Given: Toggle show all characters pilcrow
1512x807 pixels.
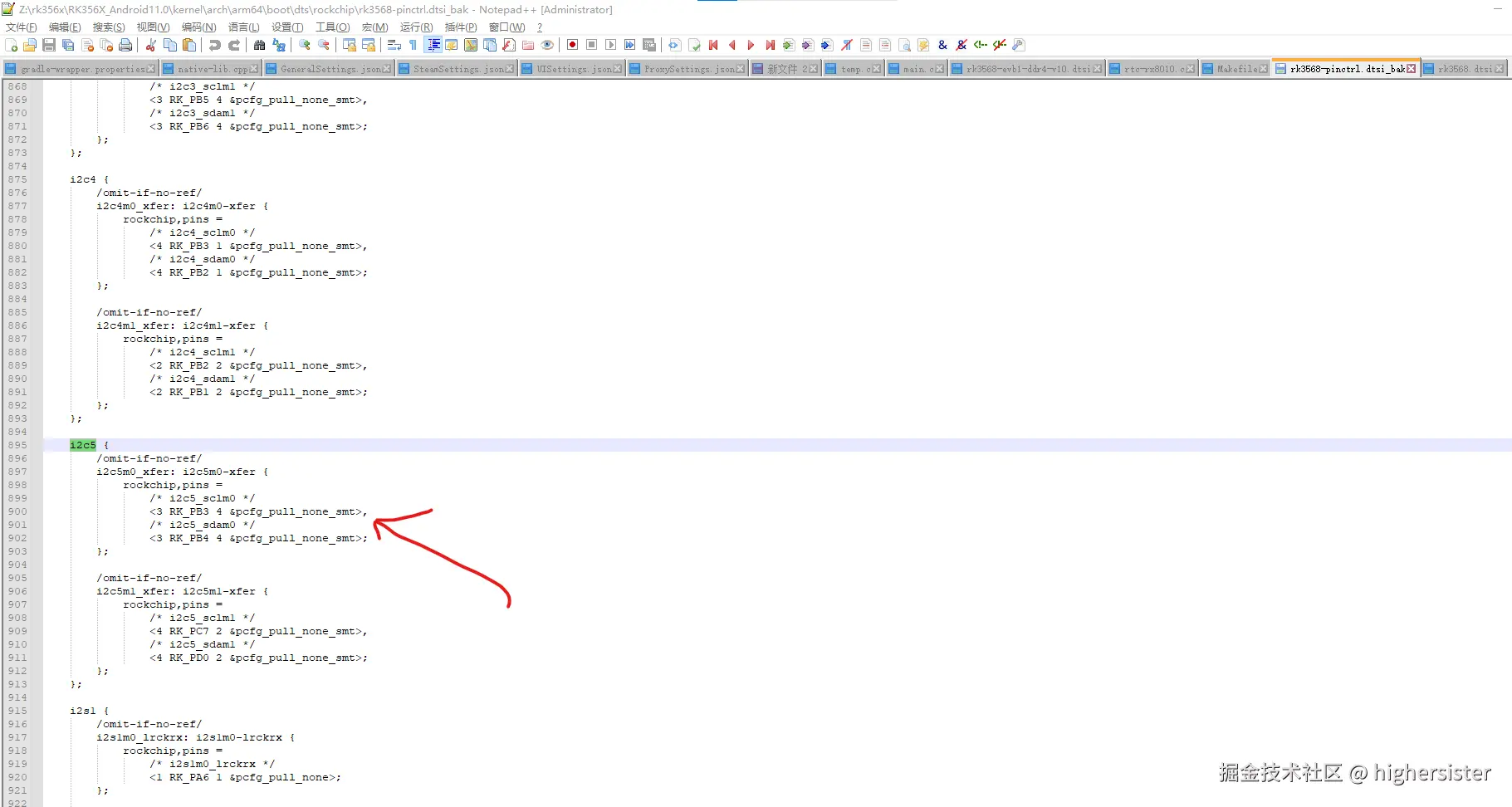Looking at the screenshot, I should point(413,45).
